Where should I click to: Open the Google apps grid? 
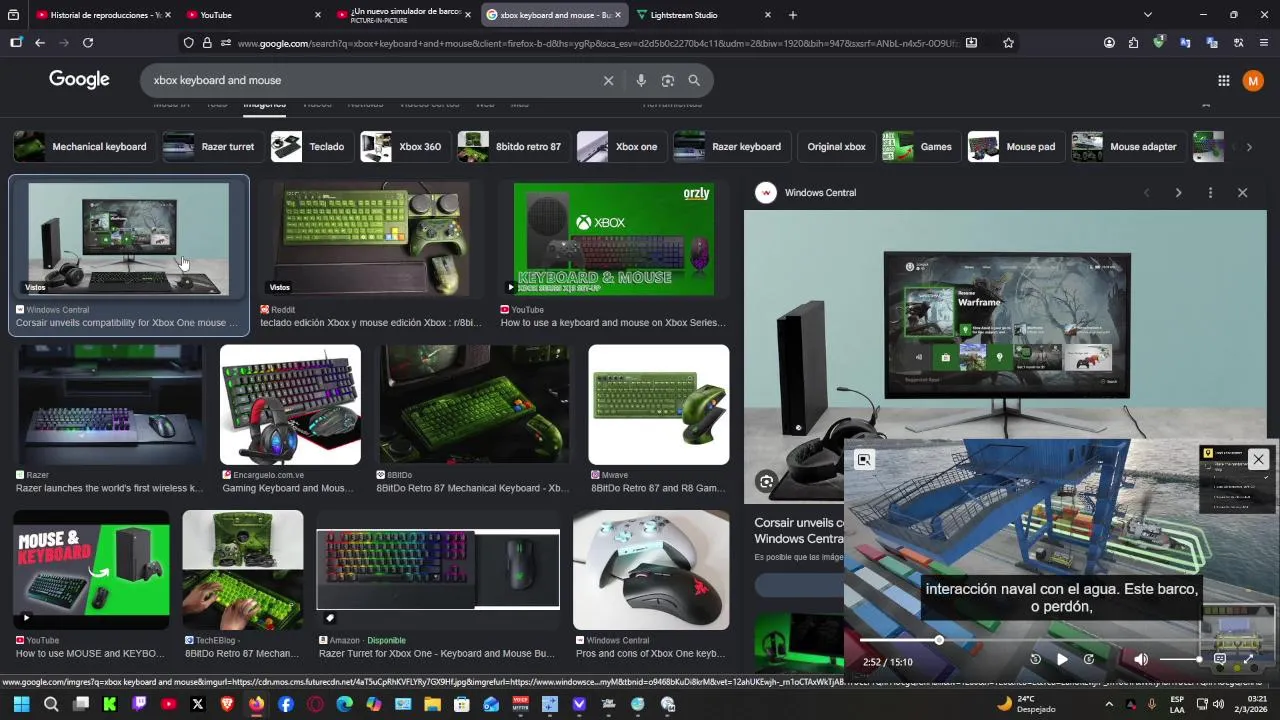[1224, 81]
